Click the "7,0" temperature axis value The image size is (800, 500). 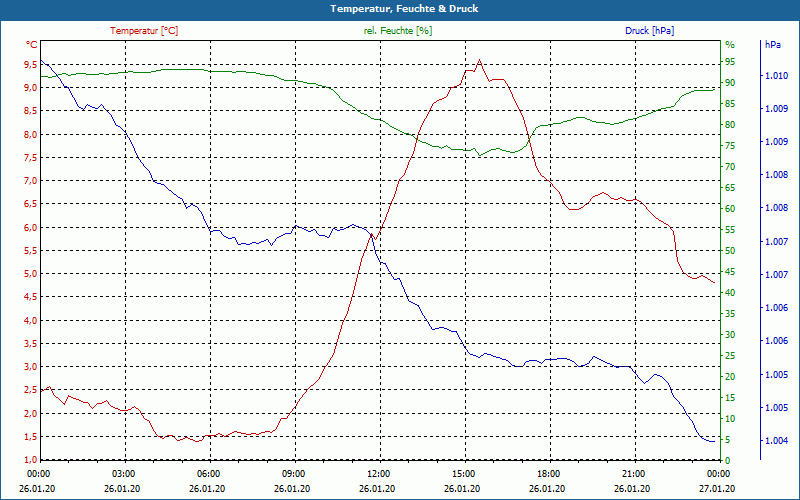pos(31,181)
